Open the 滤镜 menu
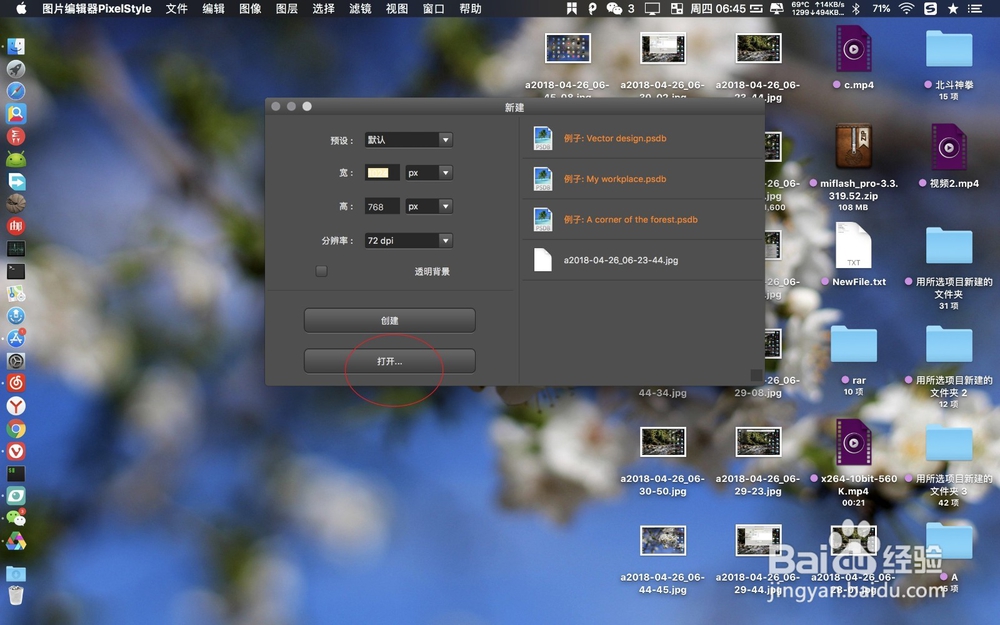The width and height of the screenshot is (1000, 625). click(x=359, y=9)
